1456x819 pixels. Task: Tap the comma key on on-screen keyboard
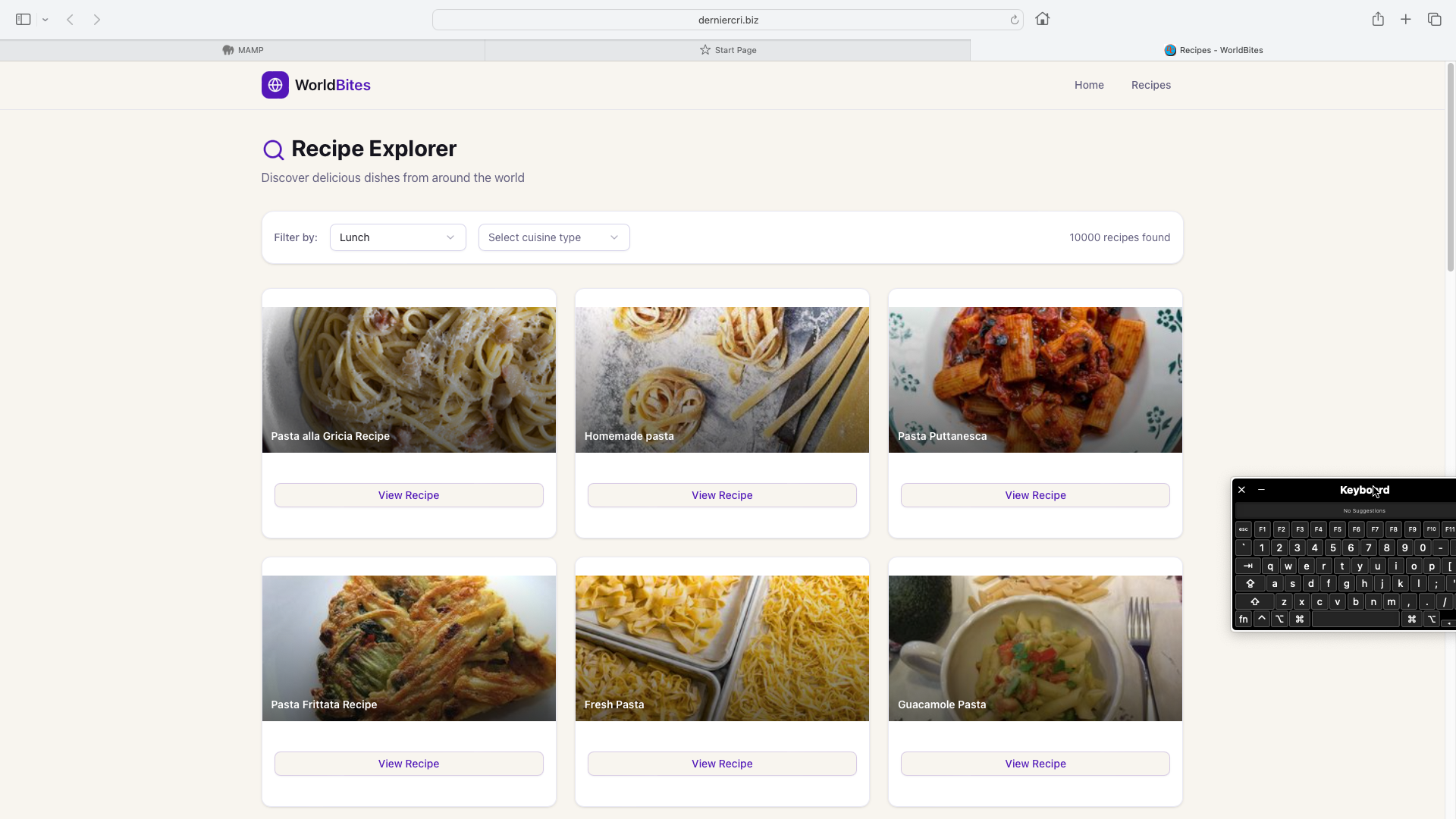coord(1409,601)
